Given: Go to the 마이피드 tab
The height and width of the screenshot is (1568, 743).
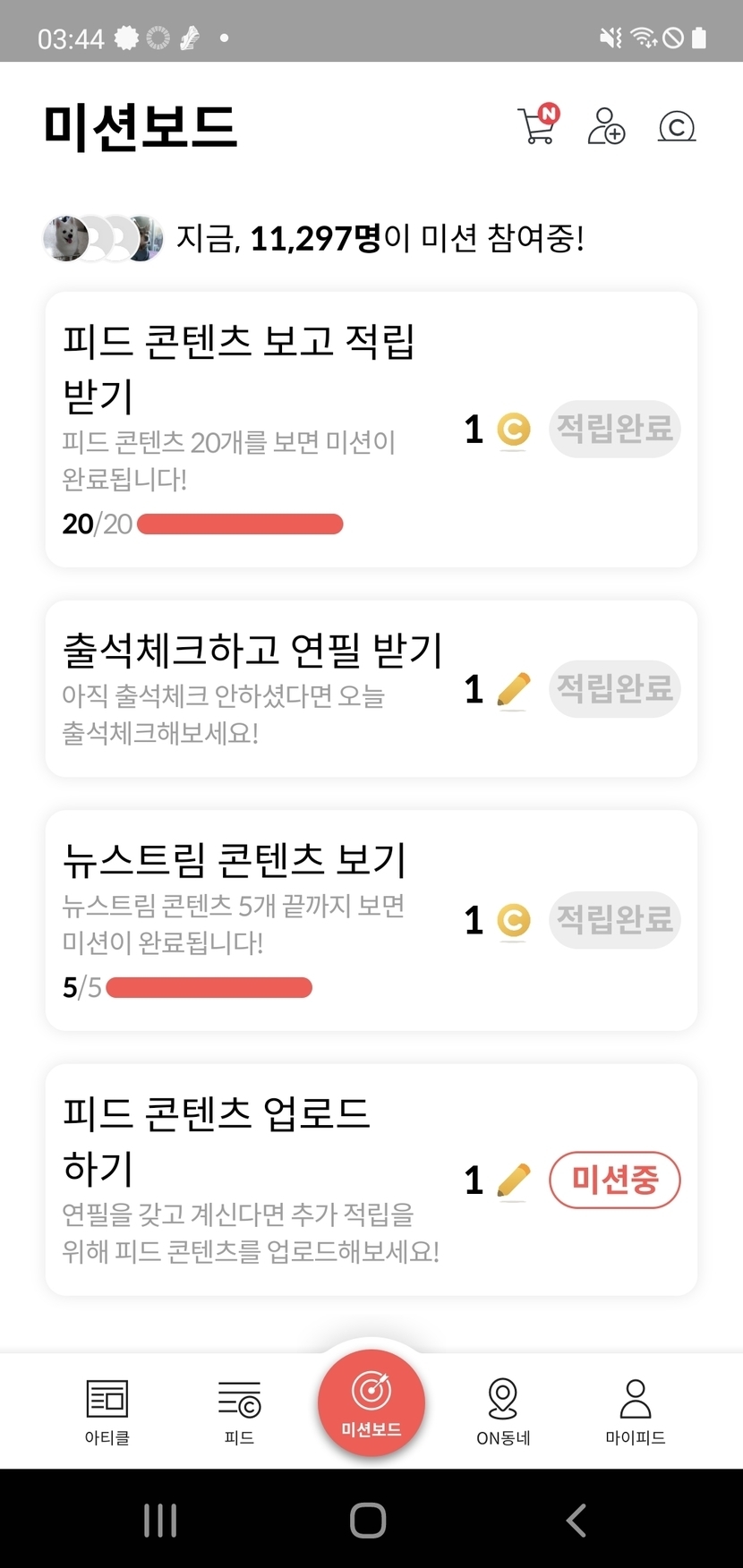Looking at the screenshot, I should tap(635, 1411).
